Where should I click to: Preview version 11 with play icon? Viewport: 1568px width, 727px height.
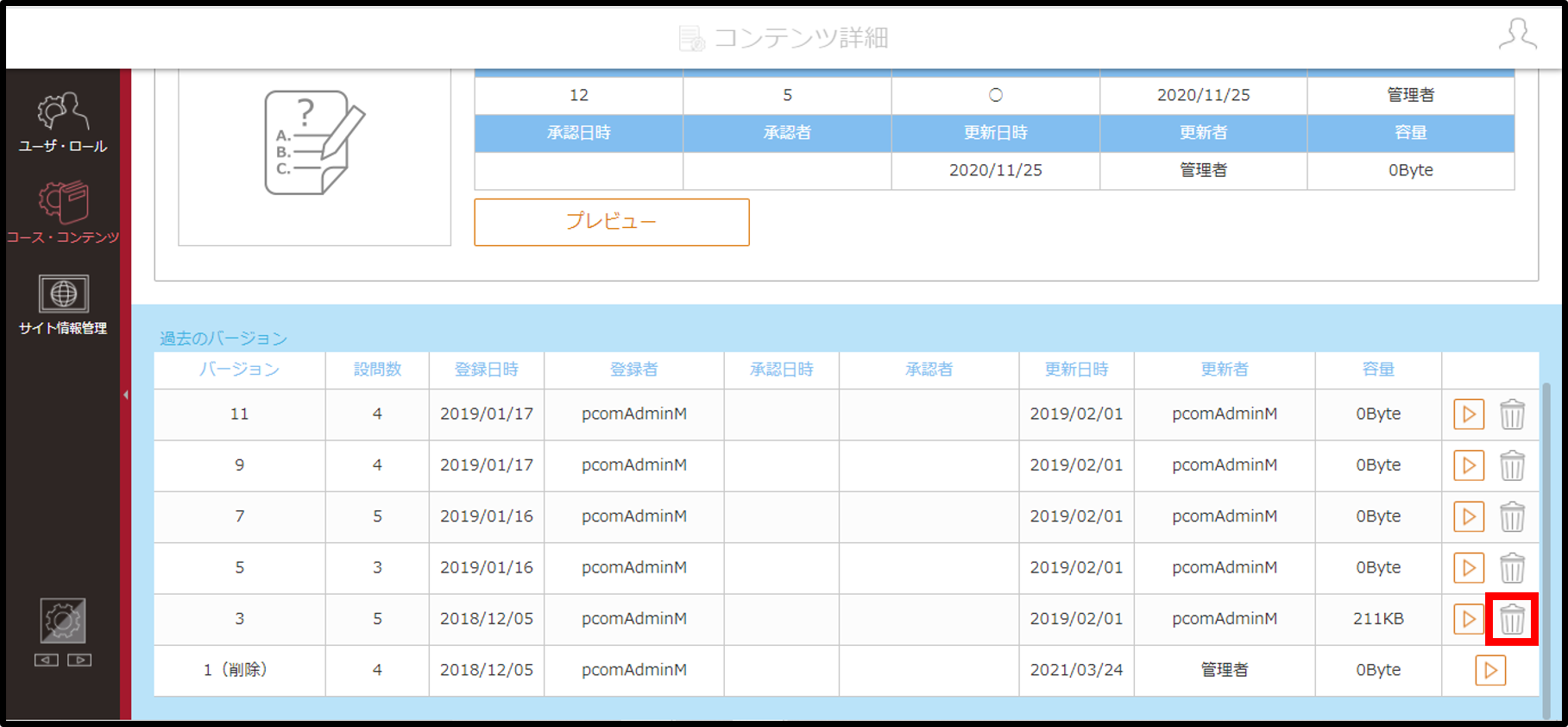click(1469, 414)
